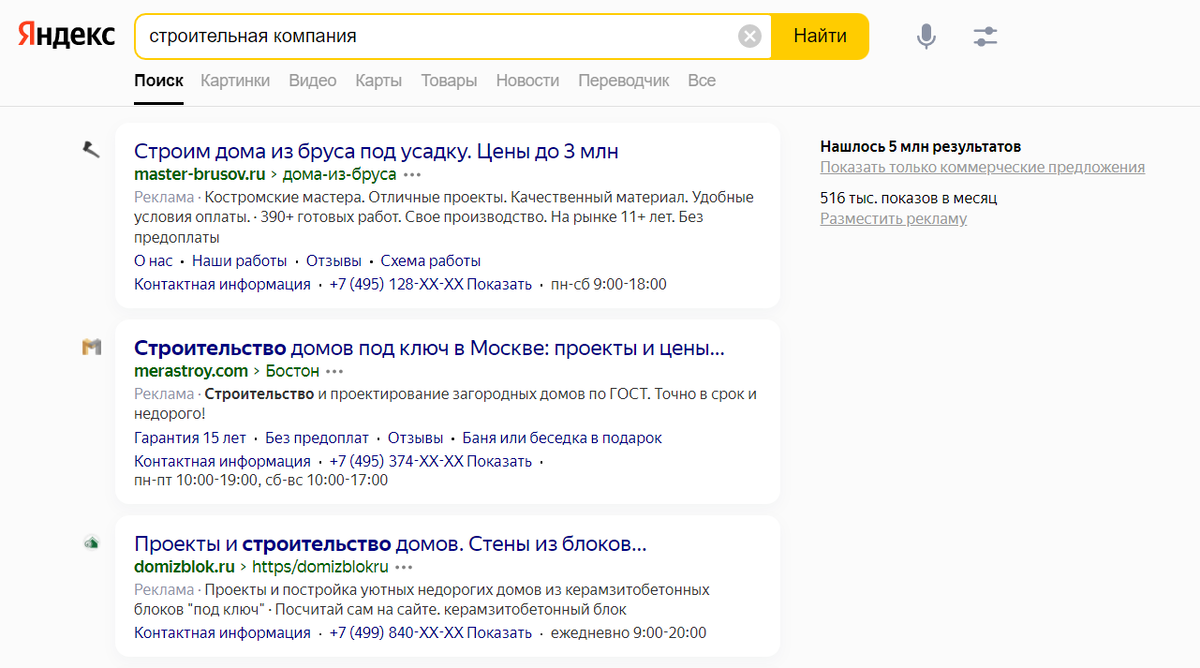The width and height of the screenshot is (1200, 668).
Task: Open the Товары tab
Action: coord(449,81)
